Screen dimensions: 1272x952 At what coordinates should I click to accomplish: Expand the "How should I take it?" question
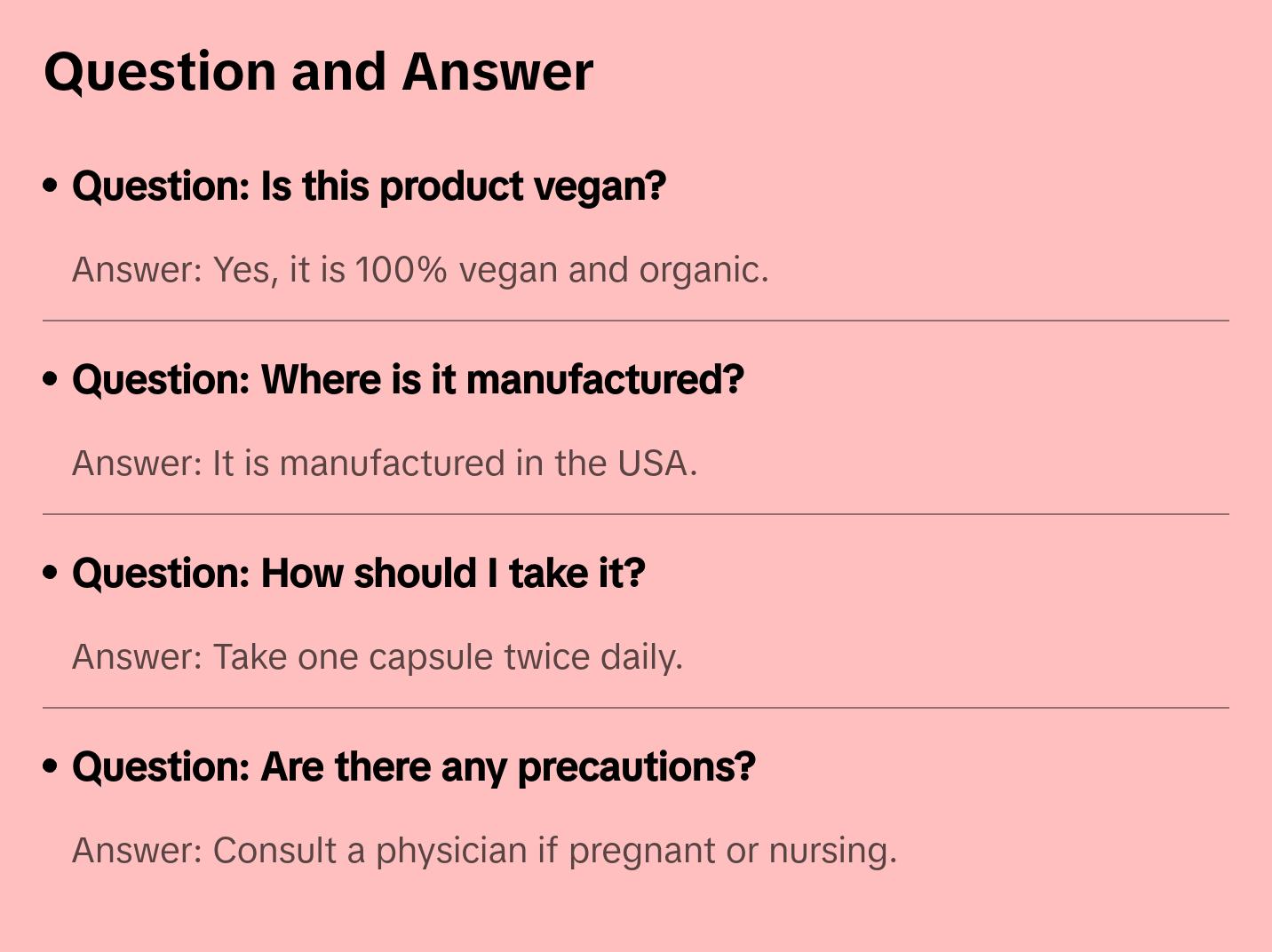[x=358, y=574]
